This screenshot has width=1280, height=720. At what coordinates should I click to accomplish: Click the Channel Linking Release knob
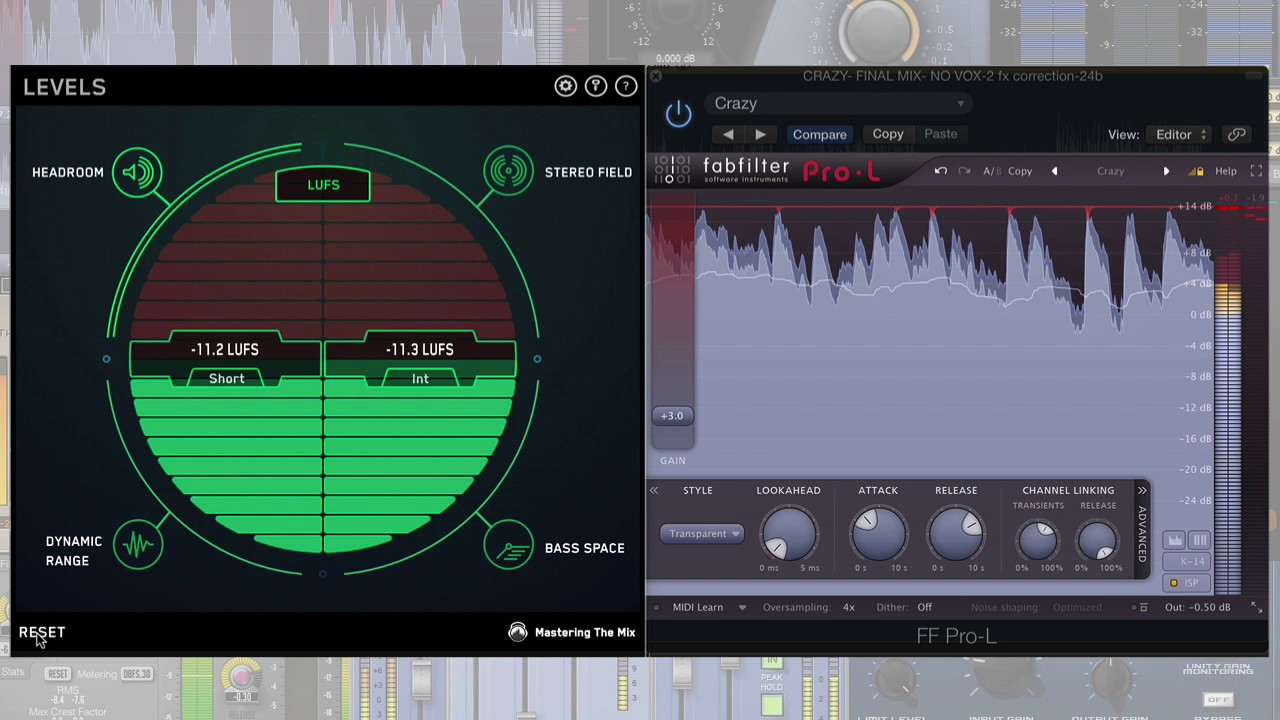tap(1098, 541)
